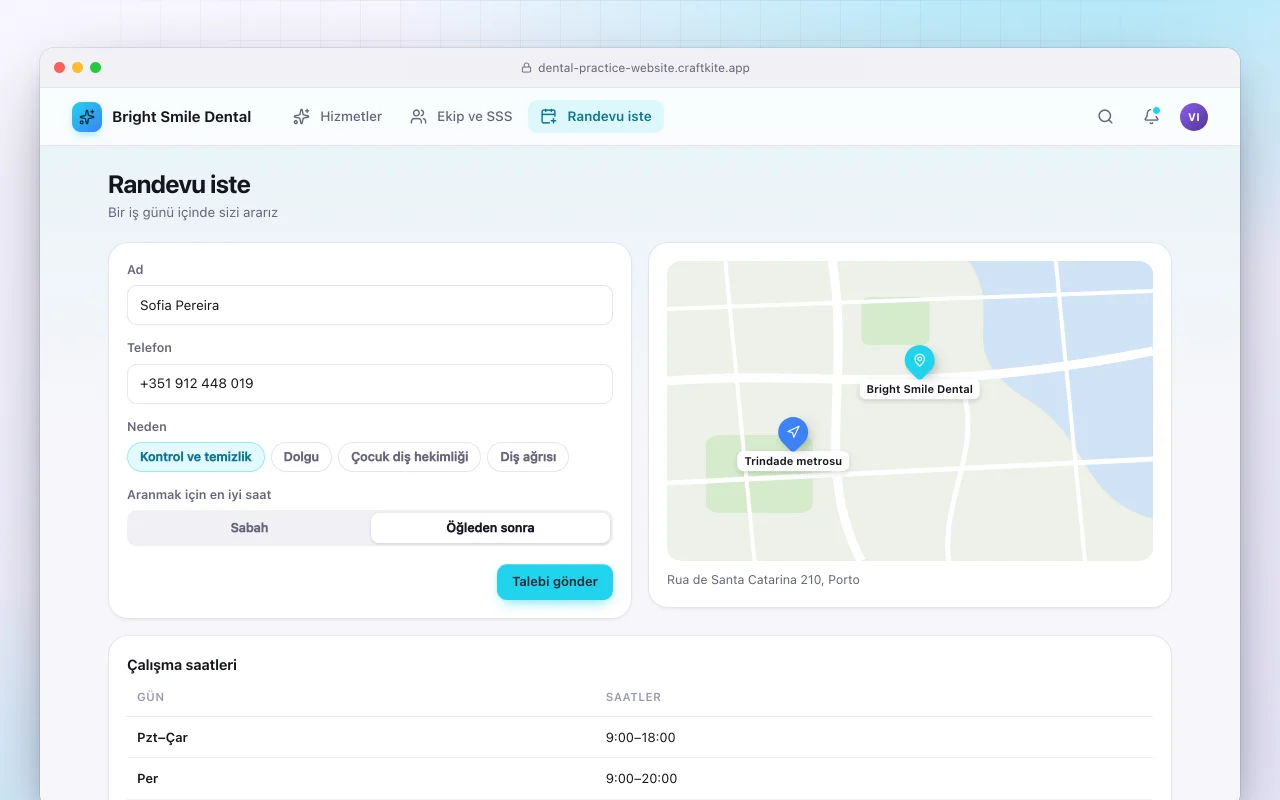Click the map thumbnail area

[910, 411]
